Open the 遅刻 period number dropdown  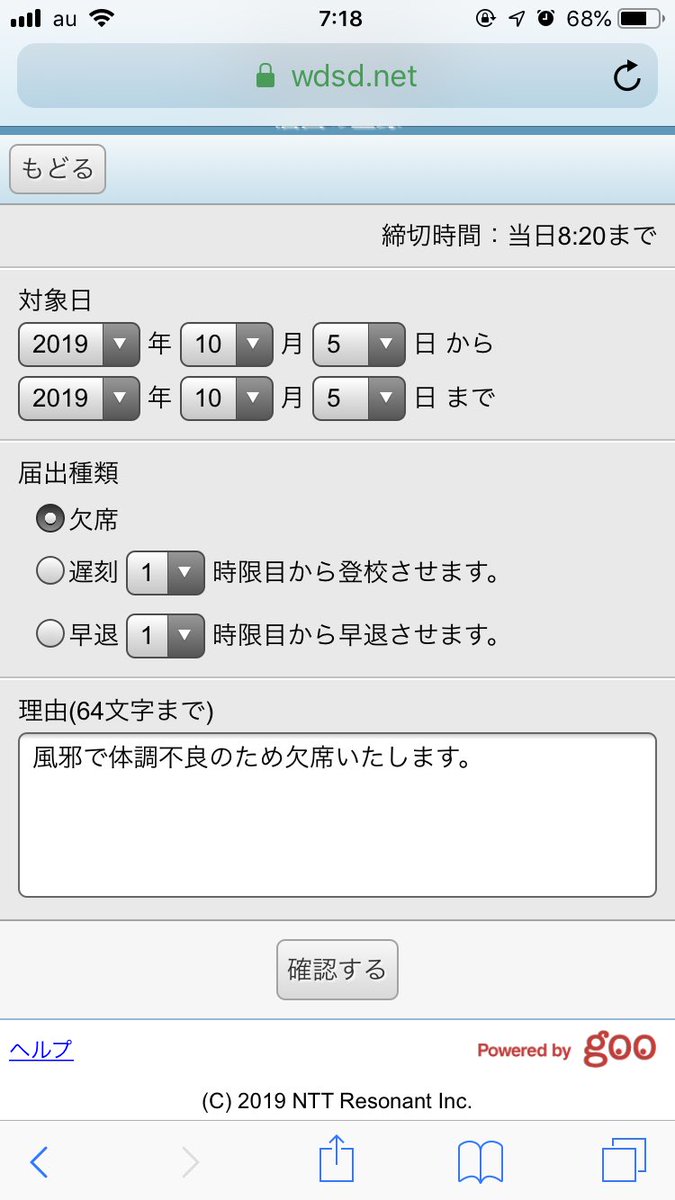(x=166, y=573)
